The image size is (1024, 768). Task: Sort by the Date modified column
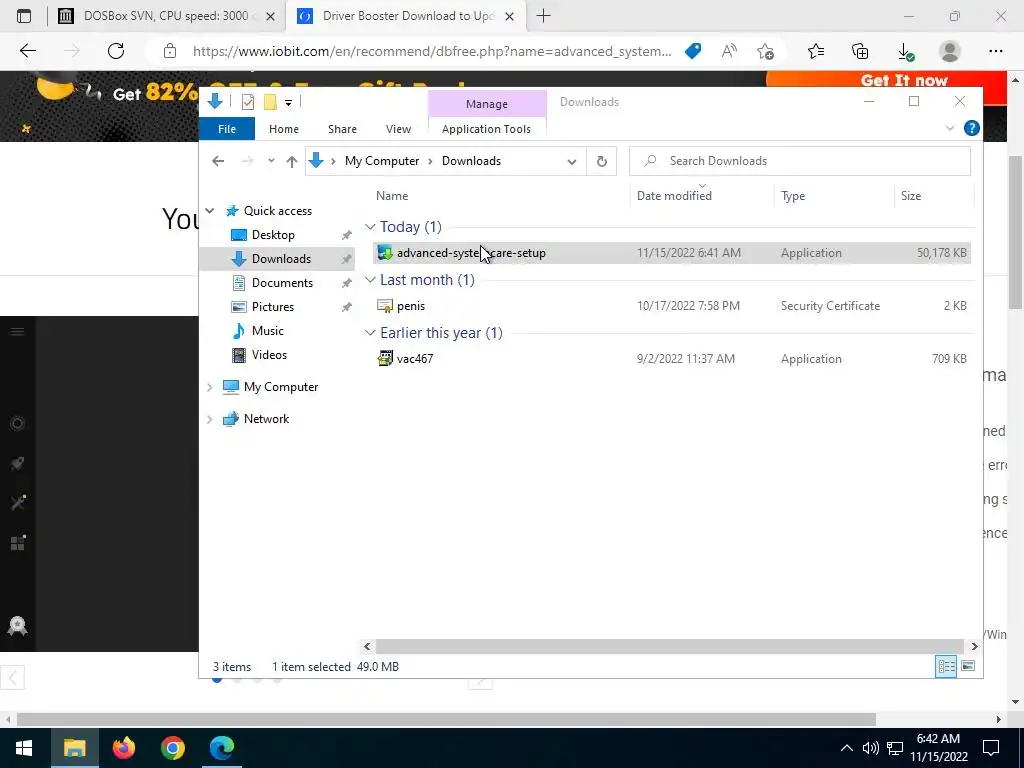click(x=674, y=195)
